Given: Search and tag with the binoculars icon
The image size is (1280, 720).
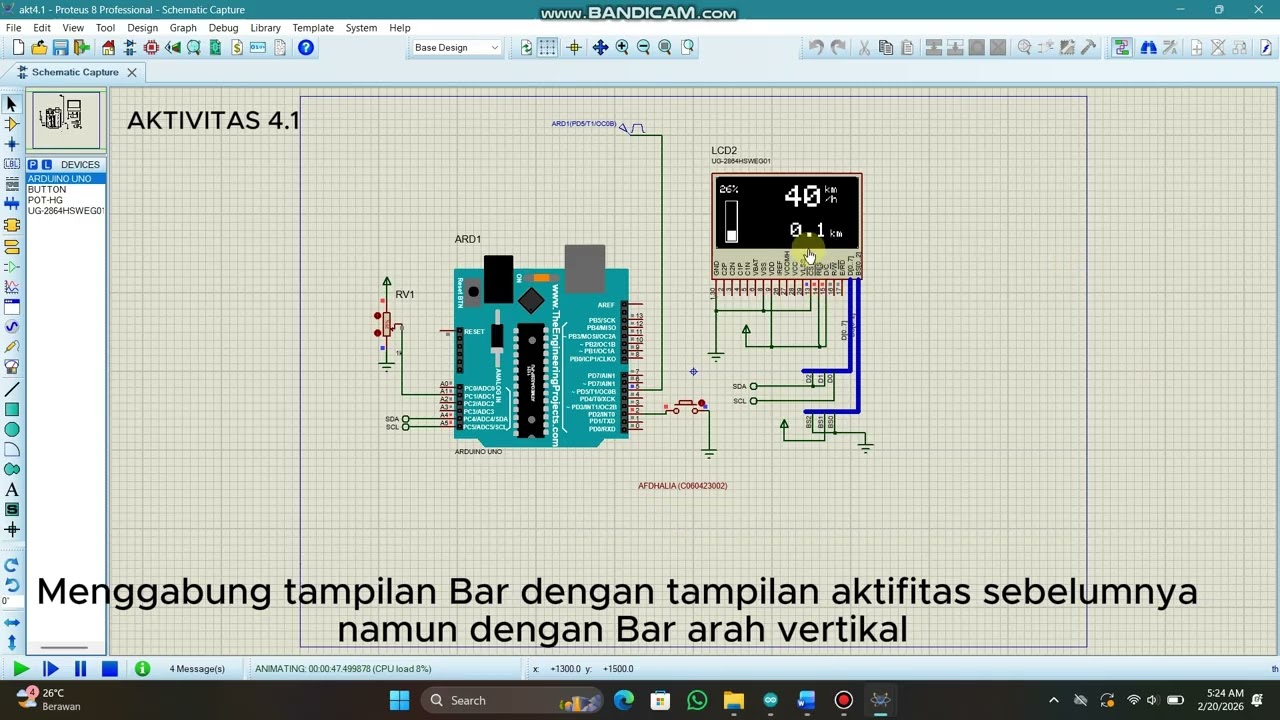Looking at the screenshot, I should [x=1148, y=47].
